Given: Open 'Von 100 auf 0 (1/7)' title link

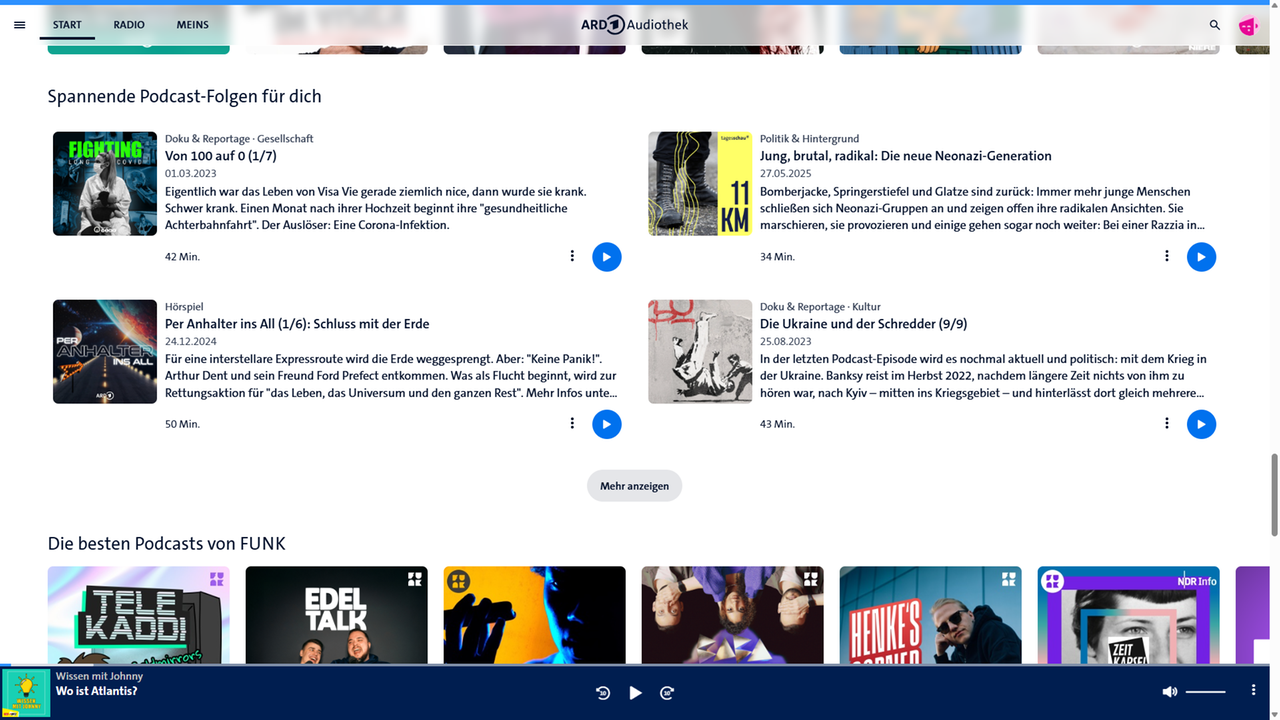Looking at the screenshot, I should (221, 156).
